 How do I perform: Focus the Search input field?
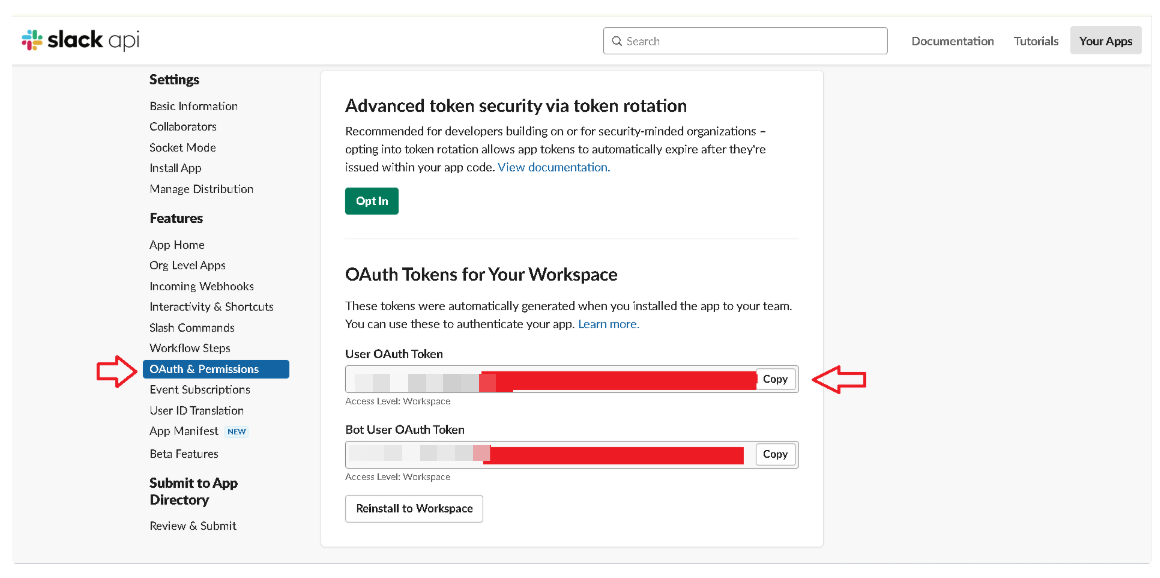coord(750,41)
